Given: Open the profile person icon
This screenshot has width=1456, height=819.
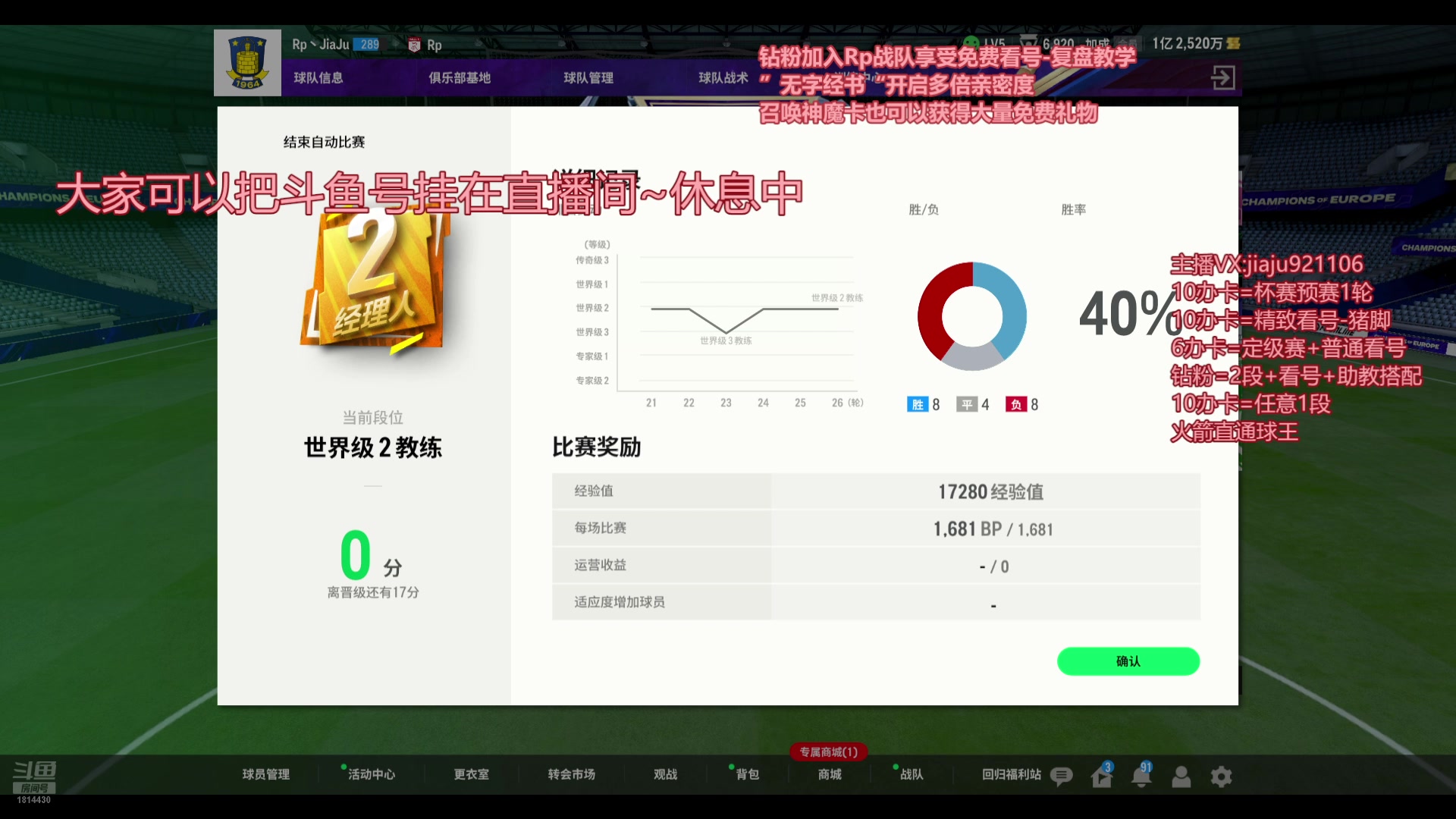Looking at the screenshot, I should click(x=1181, y=777).
